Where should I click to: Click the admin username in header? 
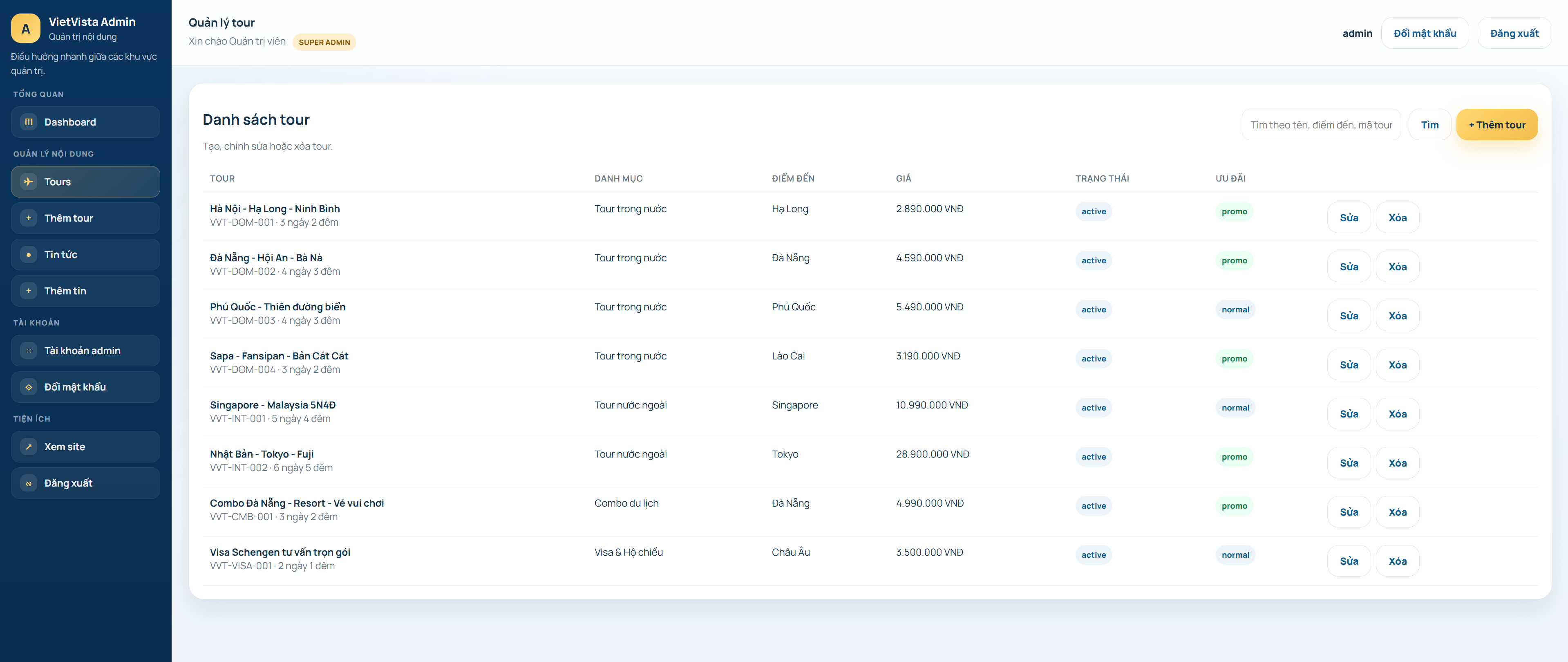[1357, 33]
